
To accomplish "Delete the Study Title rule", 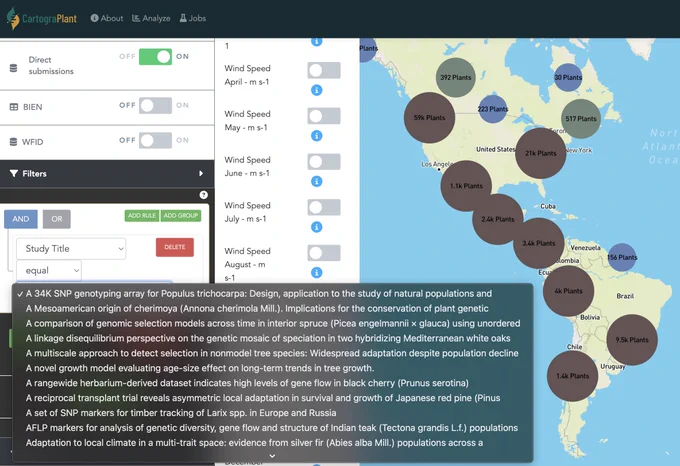I will (175, 247).
